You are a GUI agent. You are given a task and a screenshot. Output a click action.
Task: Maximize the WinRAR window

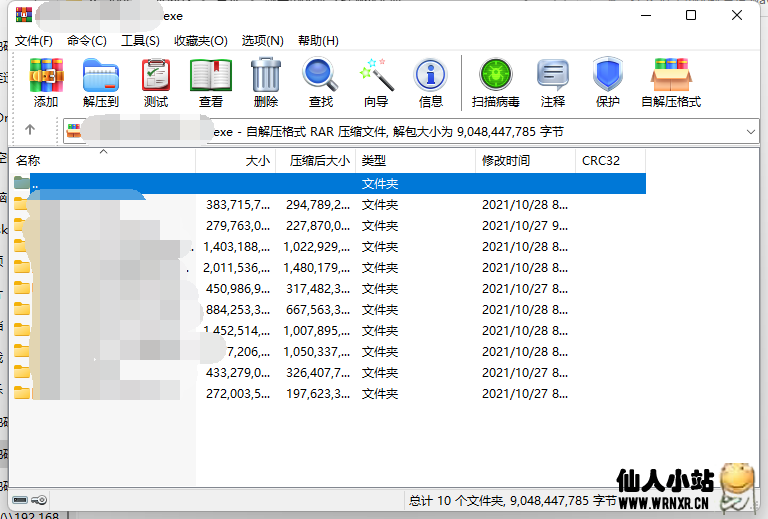coord(691,16)
